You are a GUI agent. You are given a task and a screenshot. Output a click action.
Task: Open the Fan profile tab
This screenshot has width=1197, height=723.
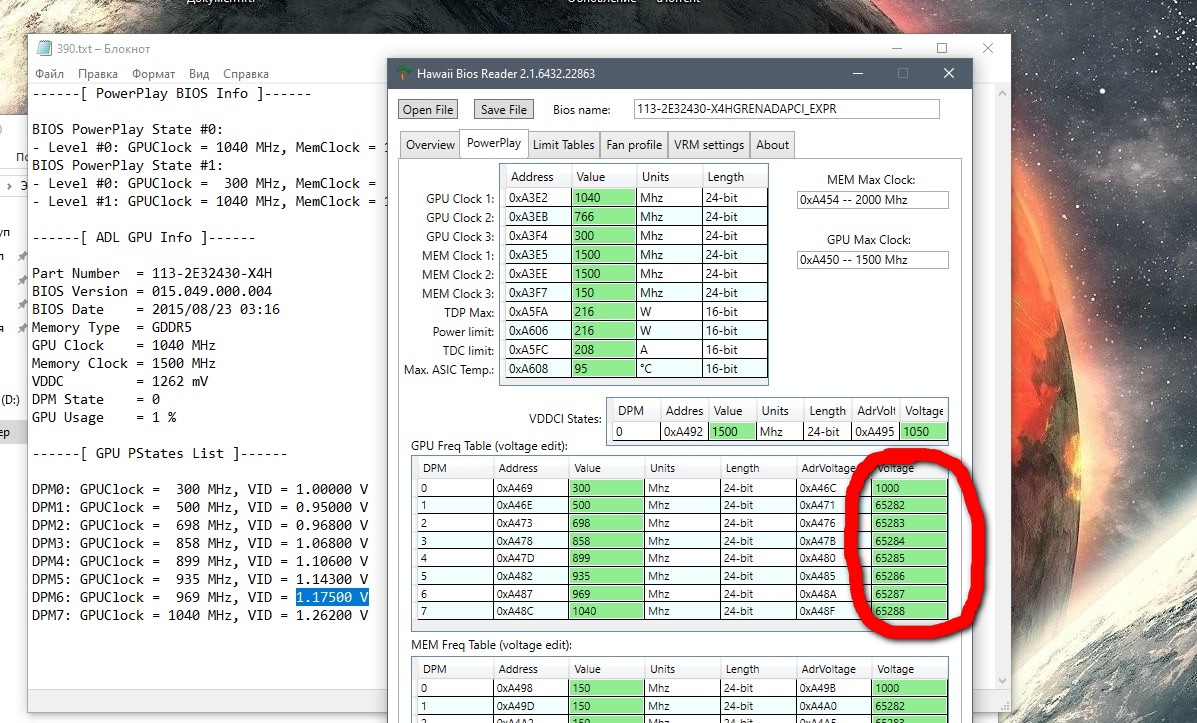tap(634, 144)
